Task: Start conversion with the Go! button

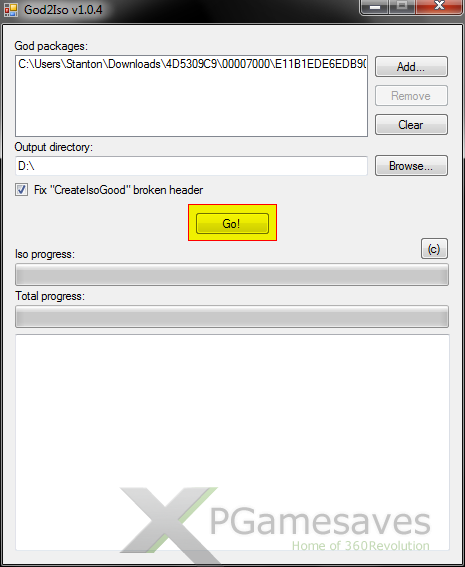Action: click(x=232, y=223)
